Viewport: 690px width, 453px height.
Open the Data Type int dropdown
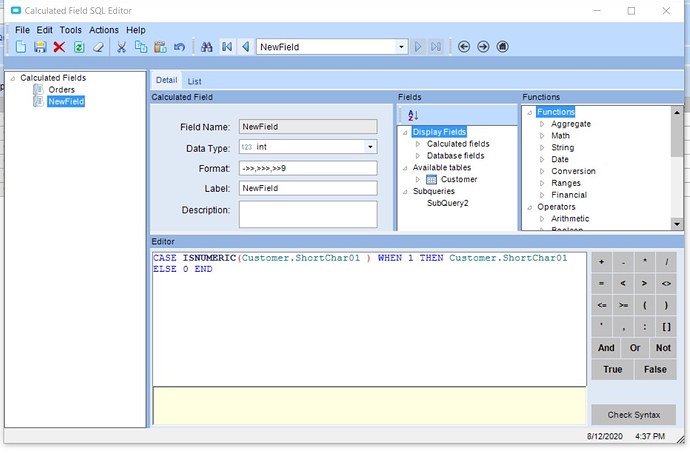[x=370, y=147]
